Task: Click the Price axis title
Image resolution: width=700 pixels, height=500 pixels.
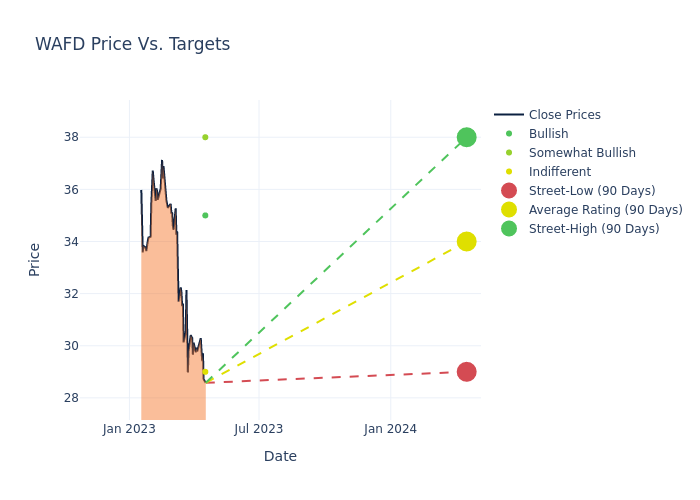Action: pos(35,259)
